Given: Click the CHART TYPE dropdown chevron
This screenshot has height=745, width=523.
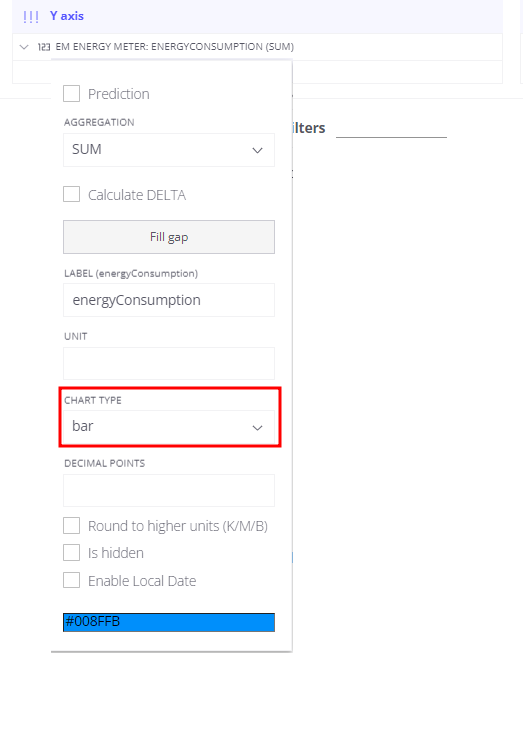Looking at the screenshot, I should [257, 428].
